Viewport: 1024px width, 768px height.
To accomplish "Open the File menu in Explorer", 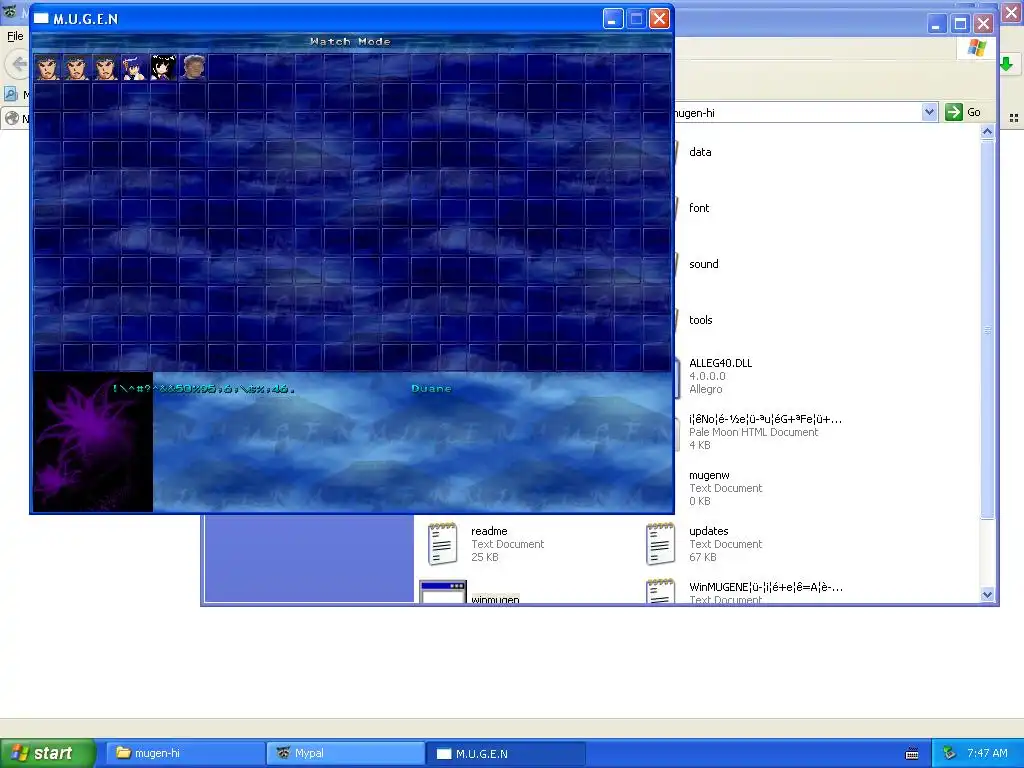I will tap(15, 36).
